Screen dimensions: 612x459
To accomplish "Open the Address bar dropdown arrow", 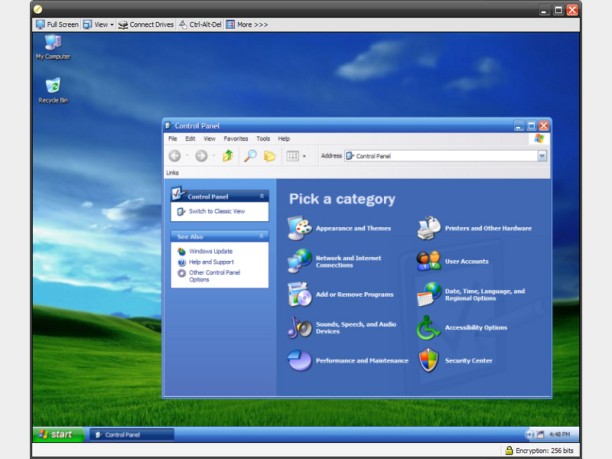I will [542, 156].
